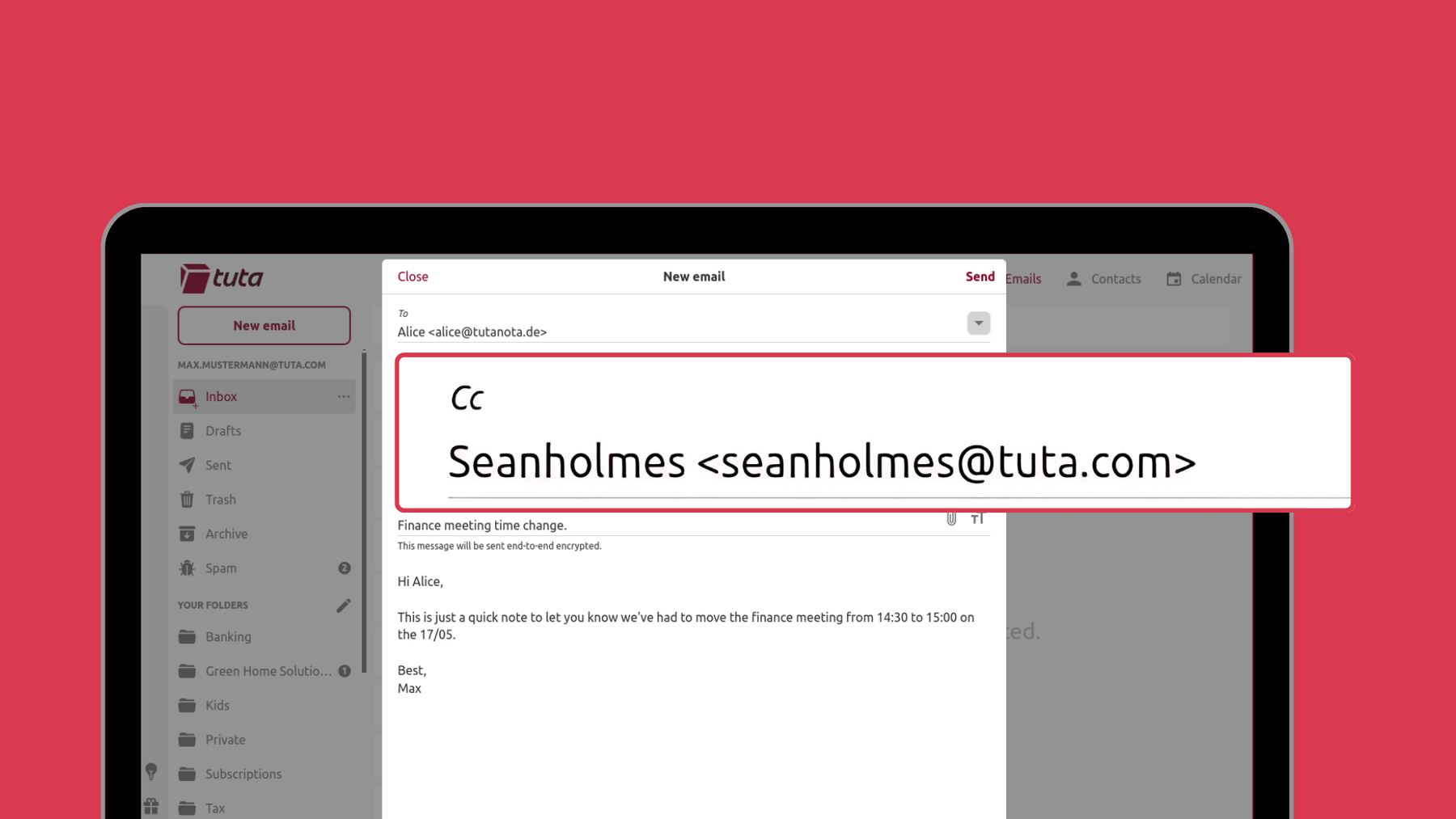
Task: Open the Subscriptions folder
Action: (265, 775)
